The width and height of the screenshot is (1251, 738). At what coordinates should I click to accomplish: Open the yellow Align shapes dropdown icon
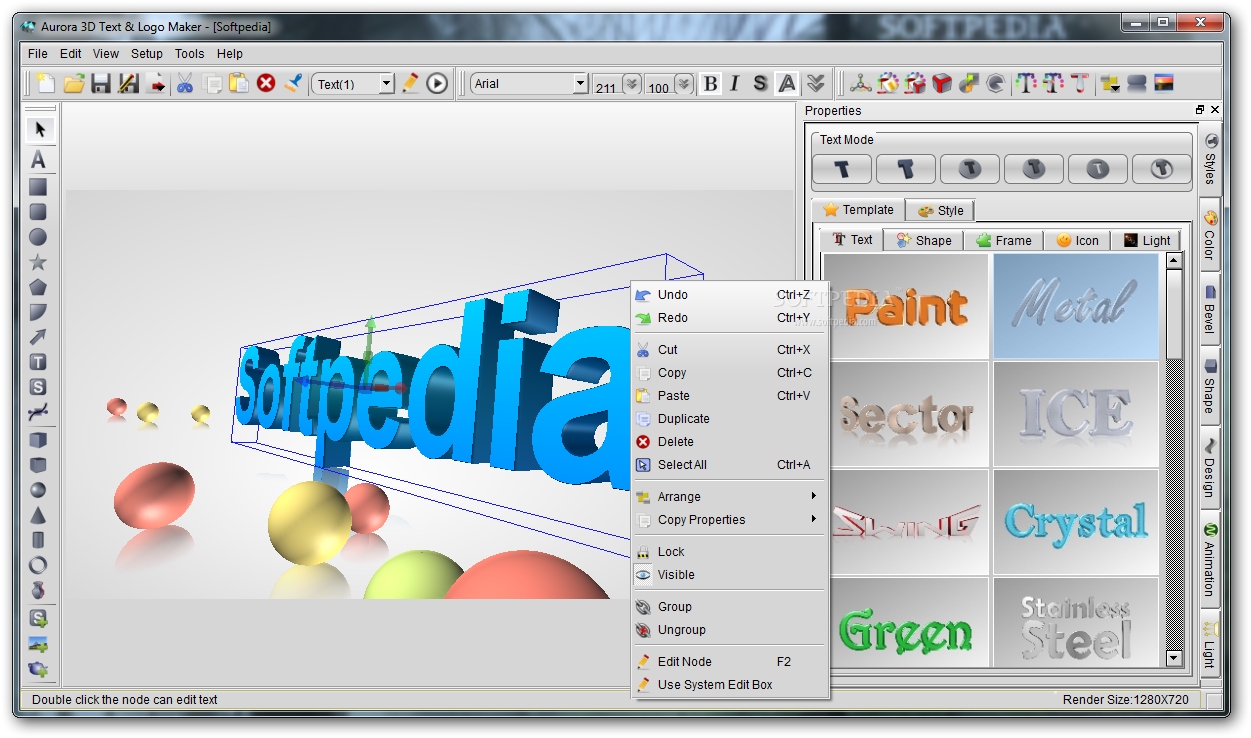tap(1110, 84)
